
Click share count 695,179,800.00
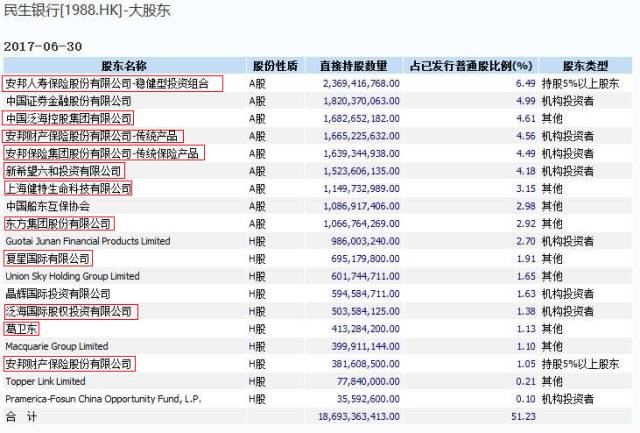click(365, 259)
